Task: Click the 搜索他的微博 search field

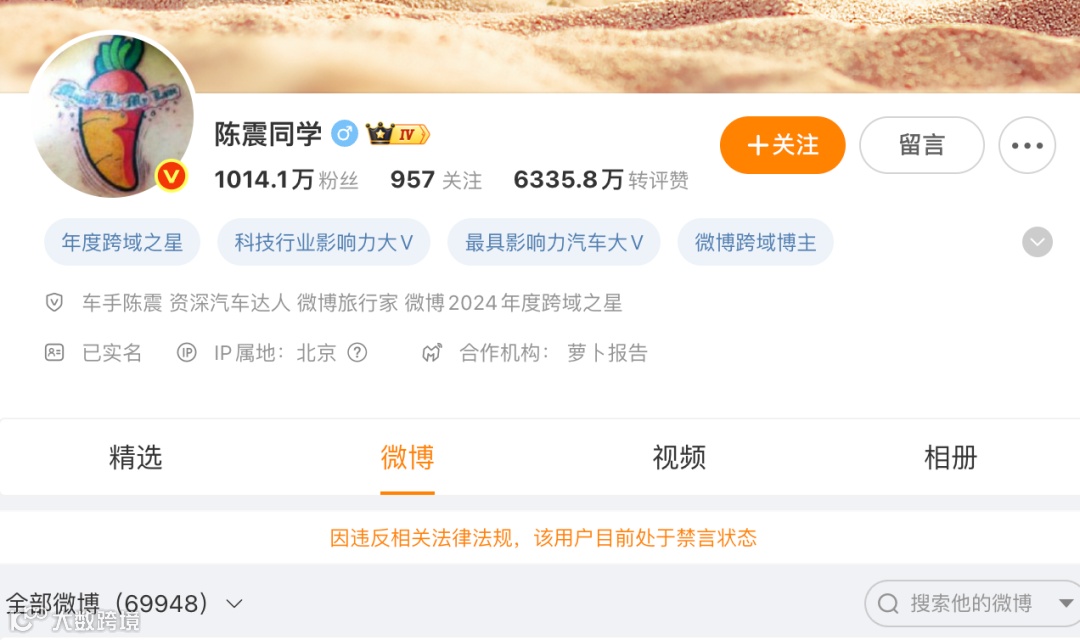Action: 972,603
